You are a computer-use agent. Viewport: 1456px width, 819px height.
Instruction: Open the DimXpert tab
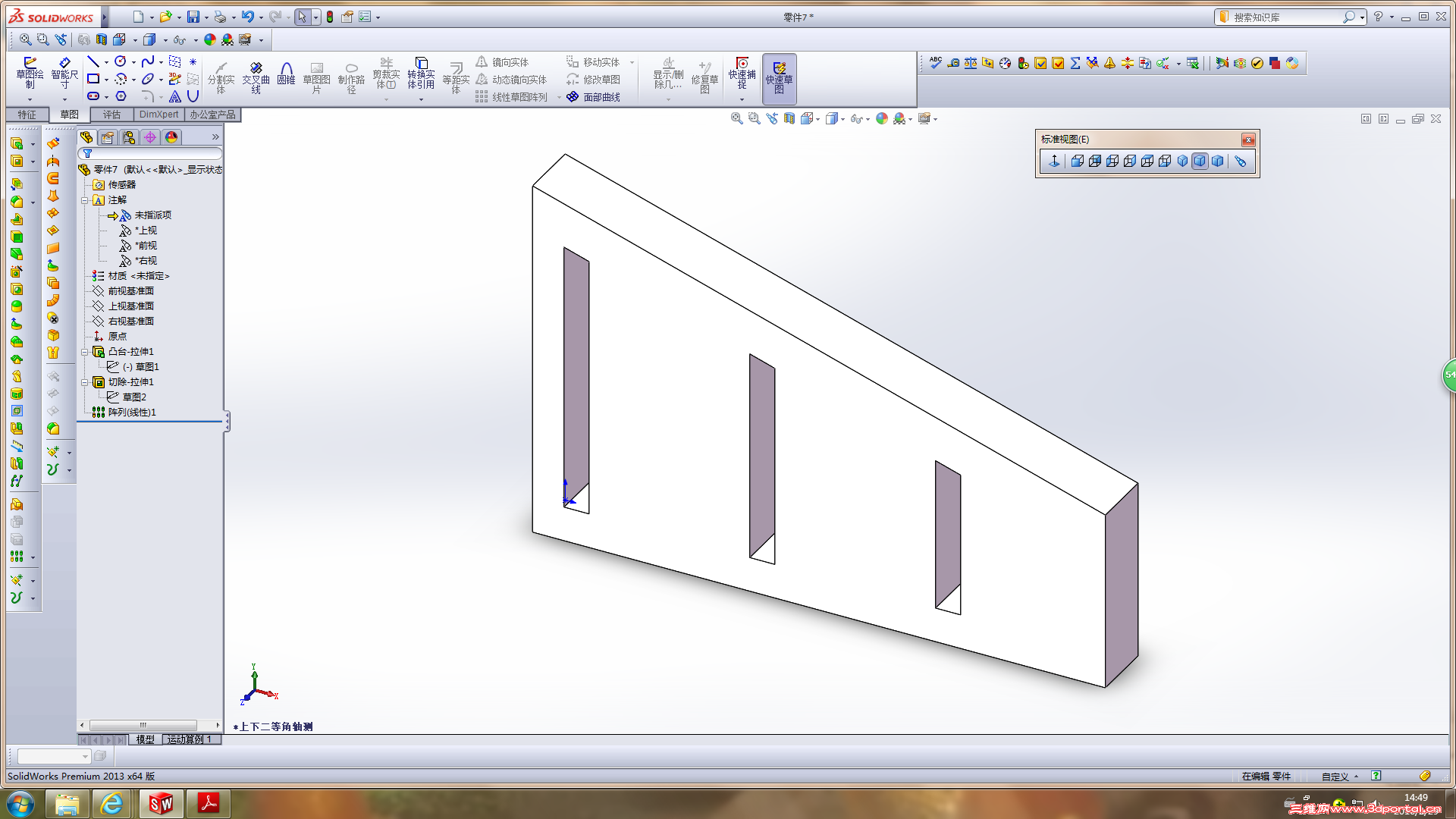pos(158,115)
